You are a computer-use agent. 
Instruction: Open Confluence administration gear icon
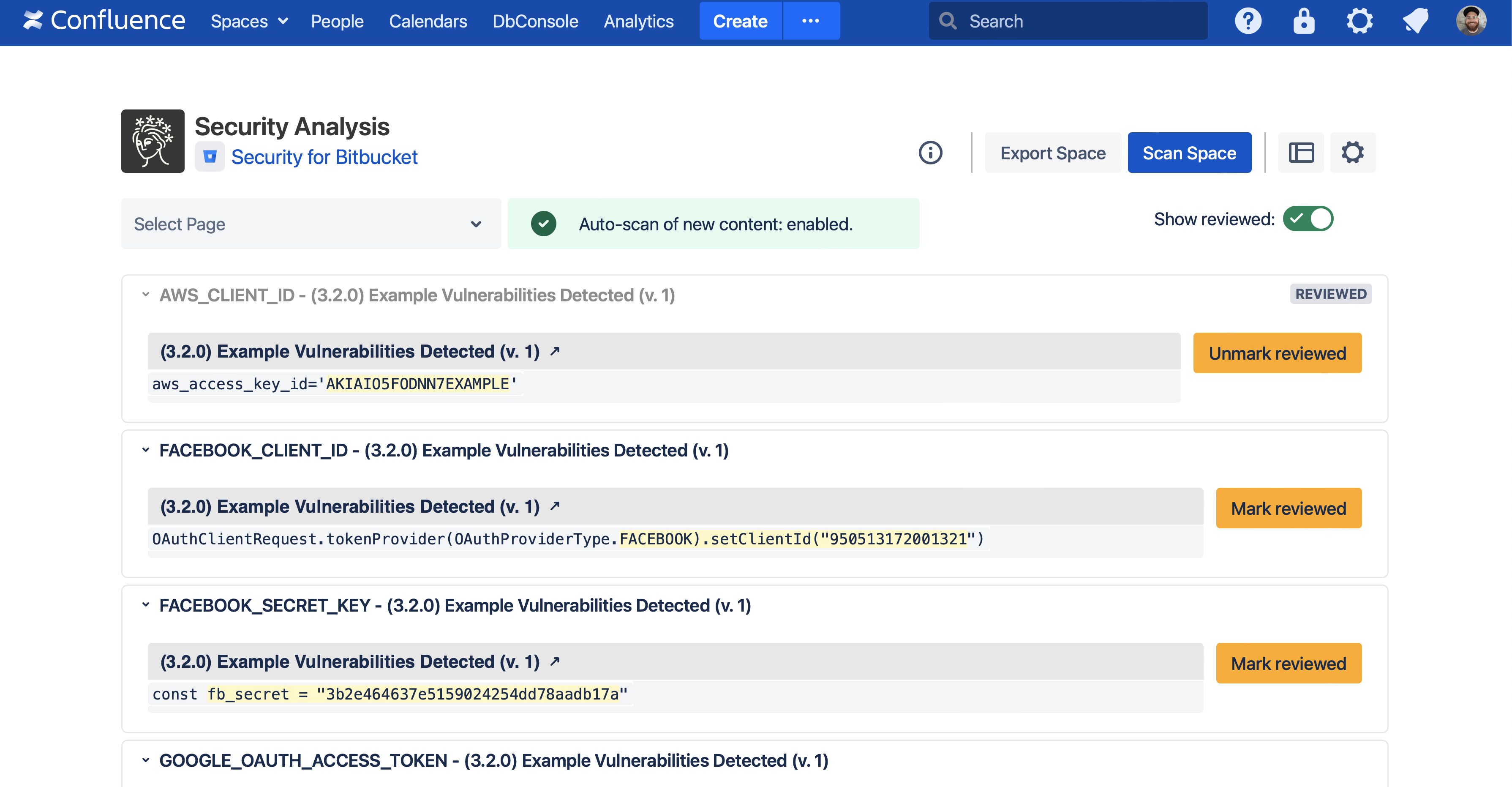click(x=1359, y=21)
